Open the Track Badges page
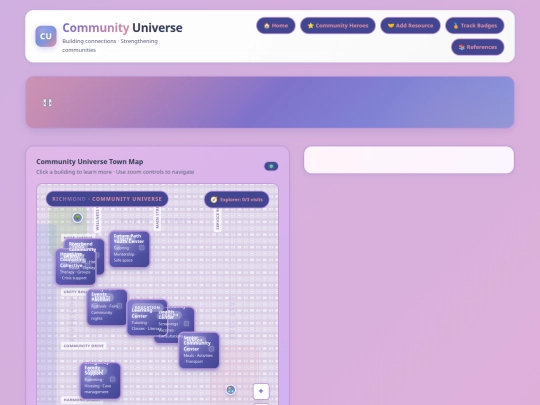Screen dimensions: 540x405 (x=475, y=25)
